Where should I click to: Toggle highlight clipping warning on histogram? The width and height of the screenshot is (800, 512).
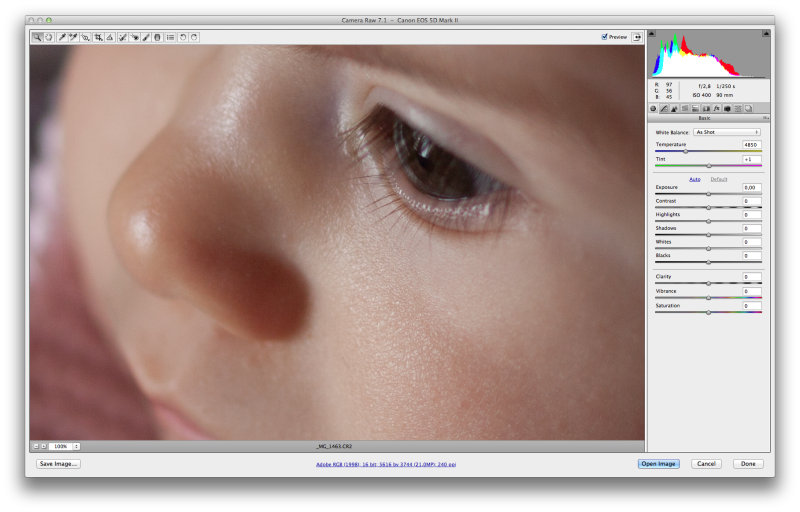point(766,34)
